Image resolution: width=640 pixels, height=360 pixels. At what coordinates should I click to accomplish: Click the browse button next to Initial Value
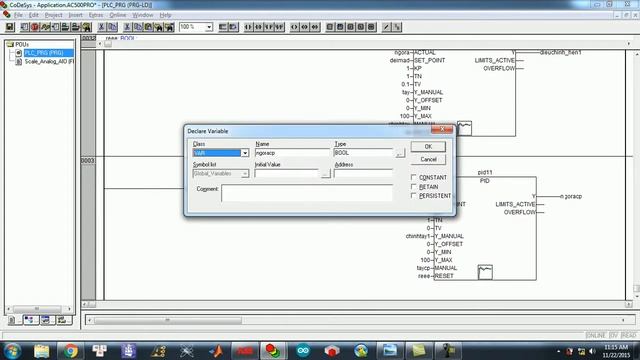click(x=326, y=174)
